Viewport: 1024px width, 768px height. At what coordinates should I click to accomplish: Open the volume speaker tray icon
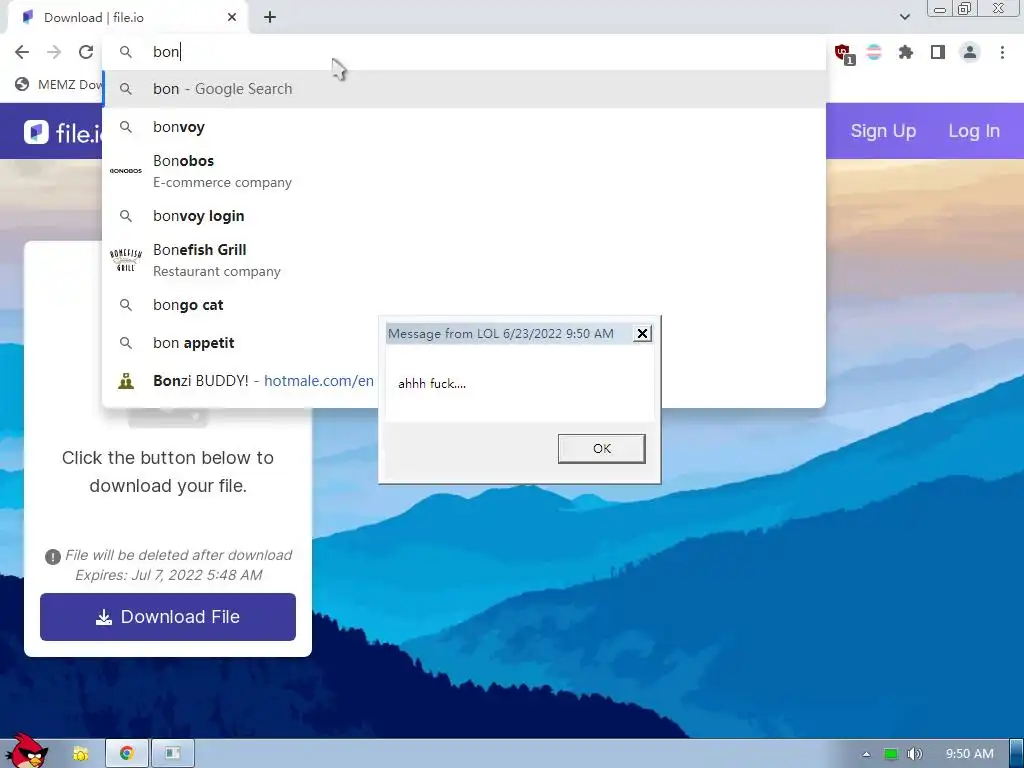click(x=915, y=754)
